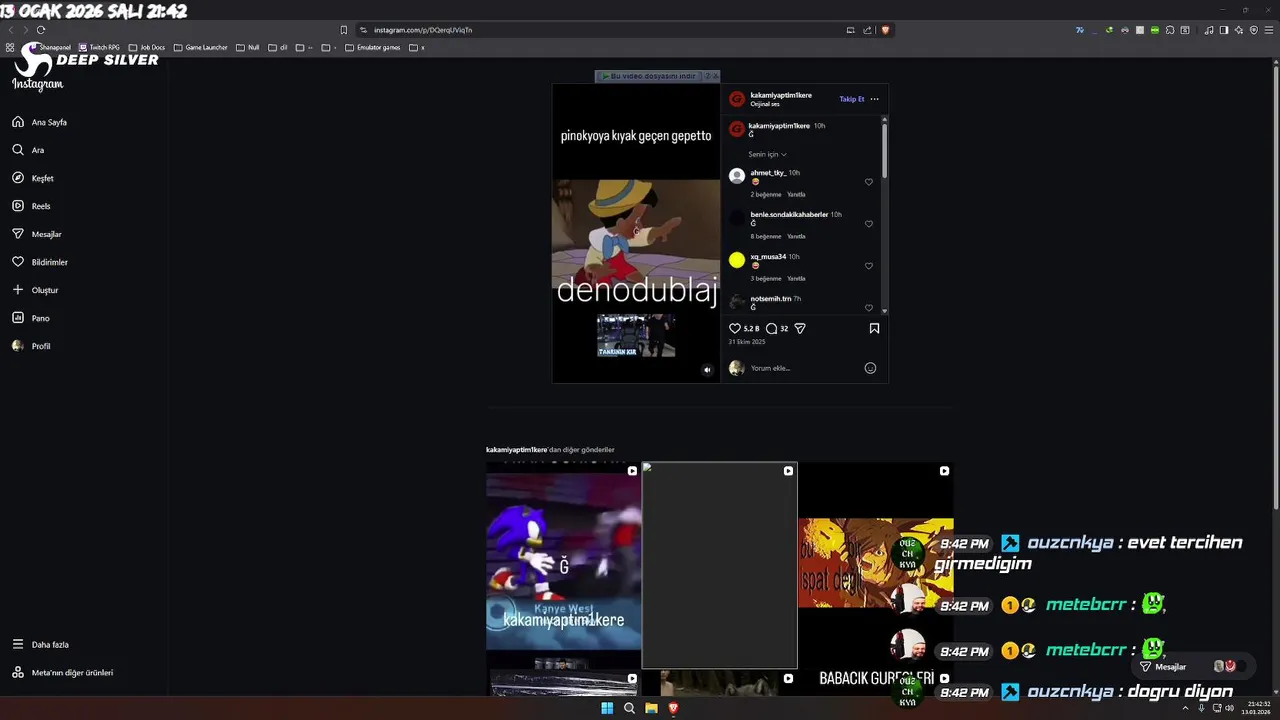This screenshot has width=1280, height=720.
Task: Click Oluştur to create a post
Action: coord(35,290)
